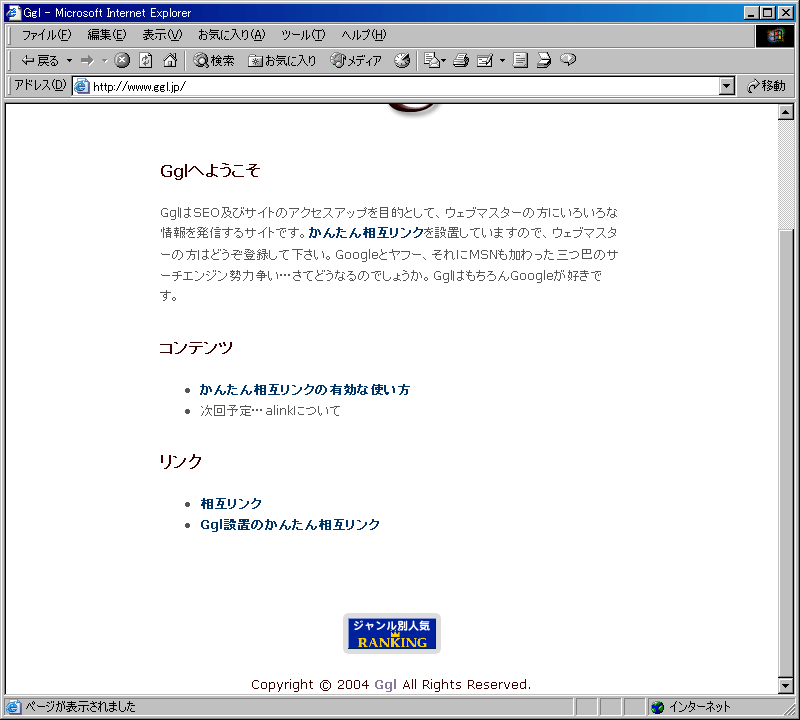Click the 次回予定…alinkについて list item
The image size is (800, 720).
[270, 411]
